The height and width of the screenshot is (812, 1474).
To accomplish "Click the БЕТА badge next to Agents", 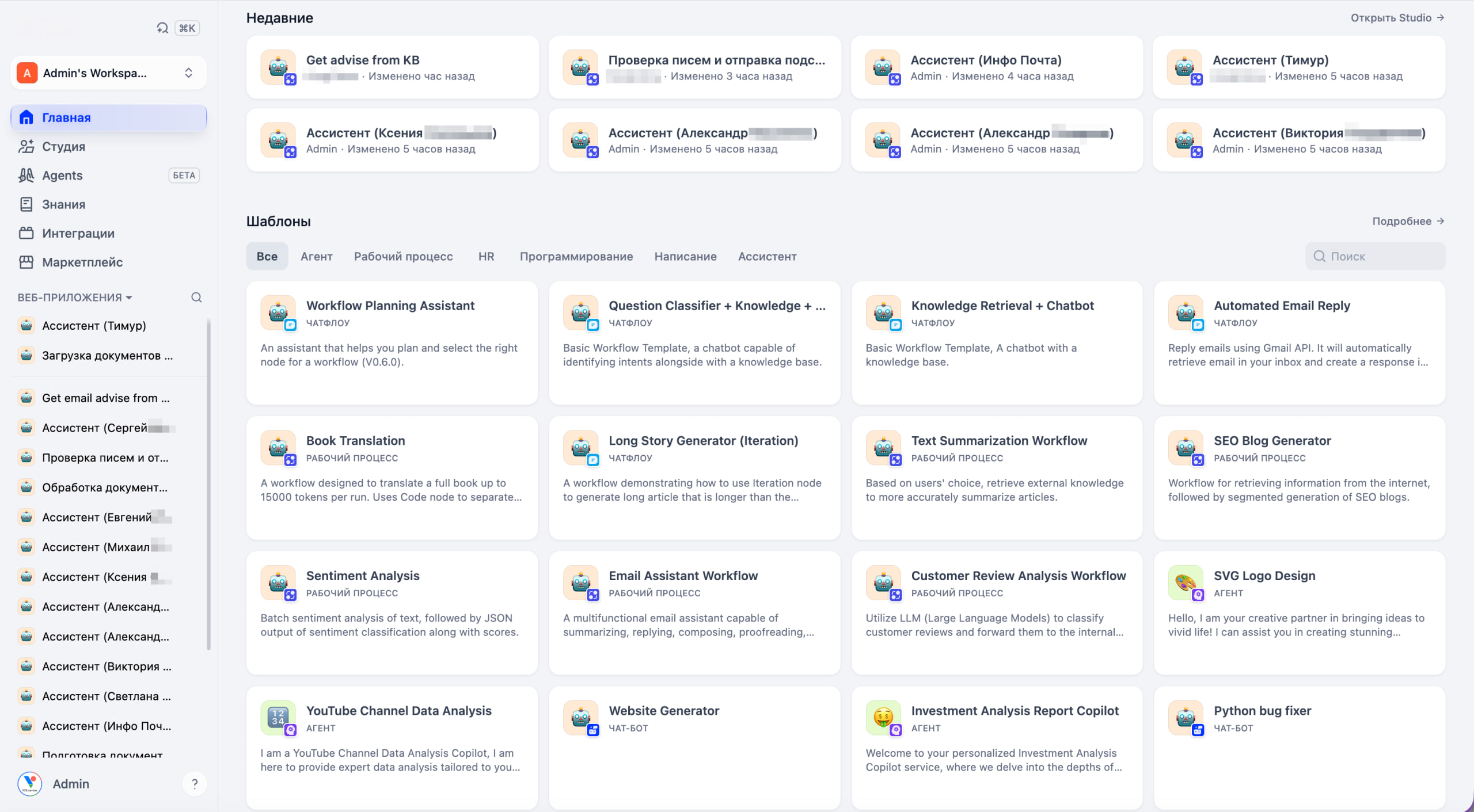I will (x=184, y=176).
